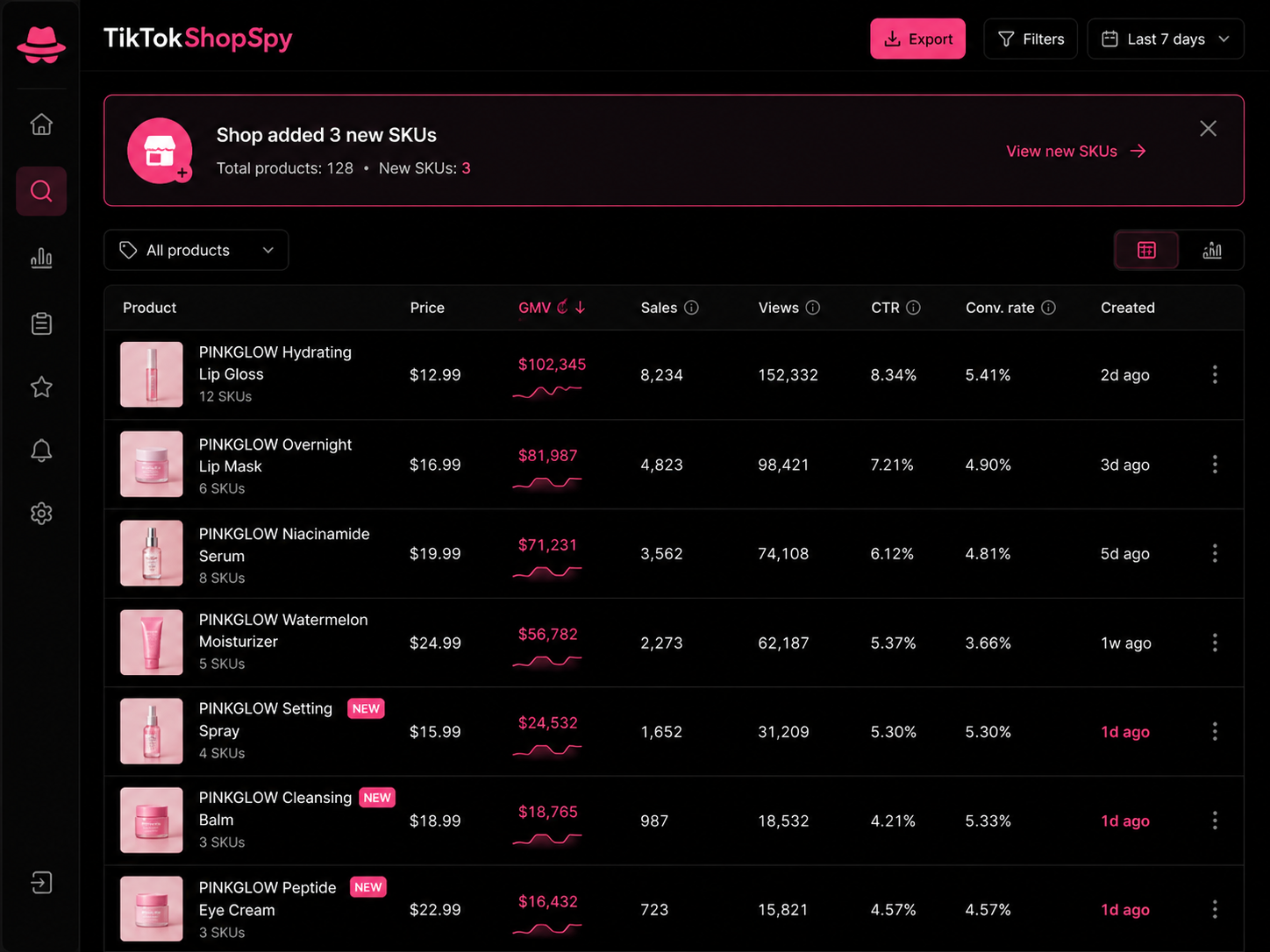Open more options for Cleansing Balm
The width and height of the screenshot is (1270, 952).
[x=1215, y=821]
